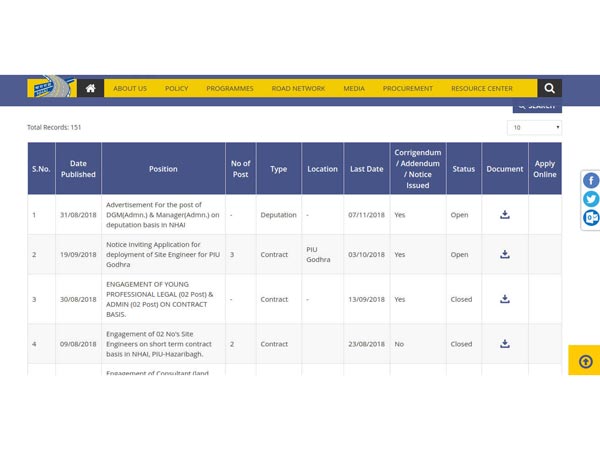Click the NHAI highway logo
Viewport: 600px width, 450px height.
tap(52, 86)
